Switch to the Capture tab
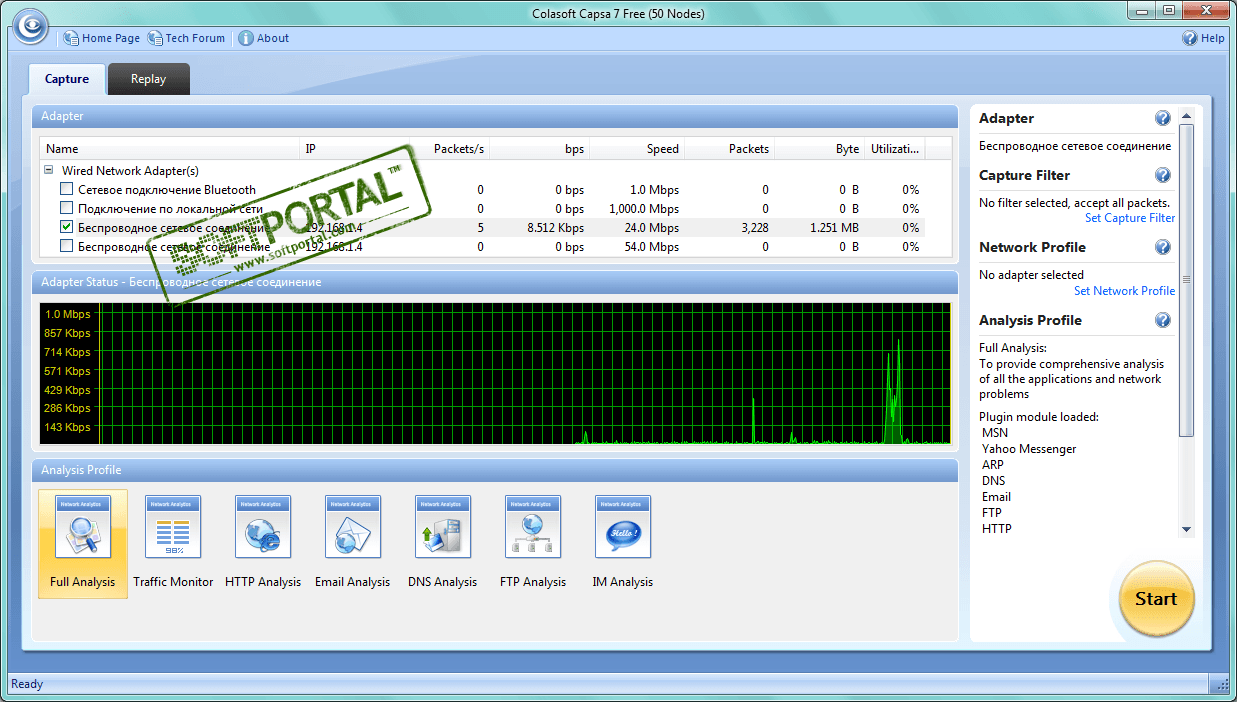 click(x=67, y=79)
